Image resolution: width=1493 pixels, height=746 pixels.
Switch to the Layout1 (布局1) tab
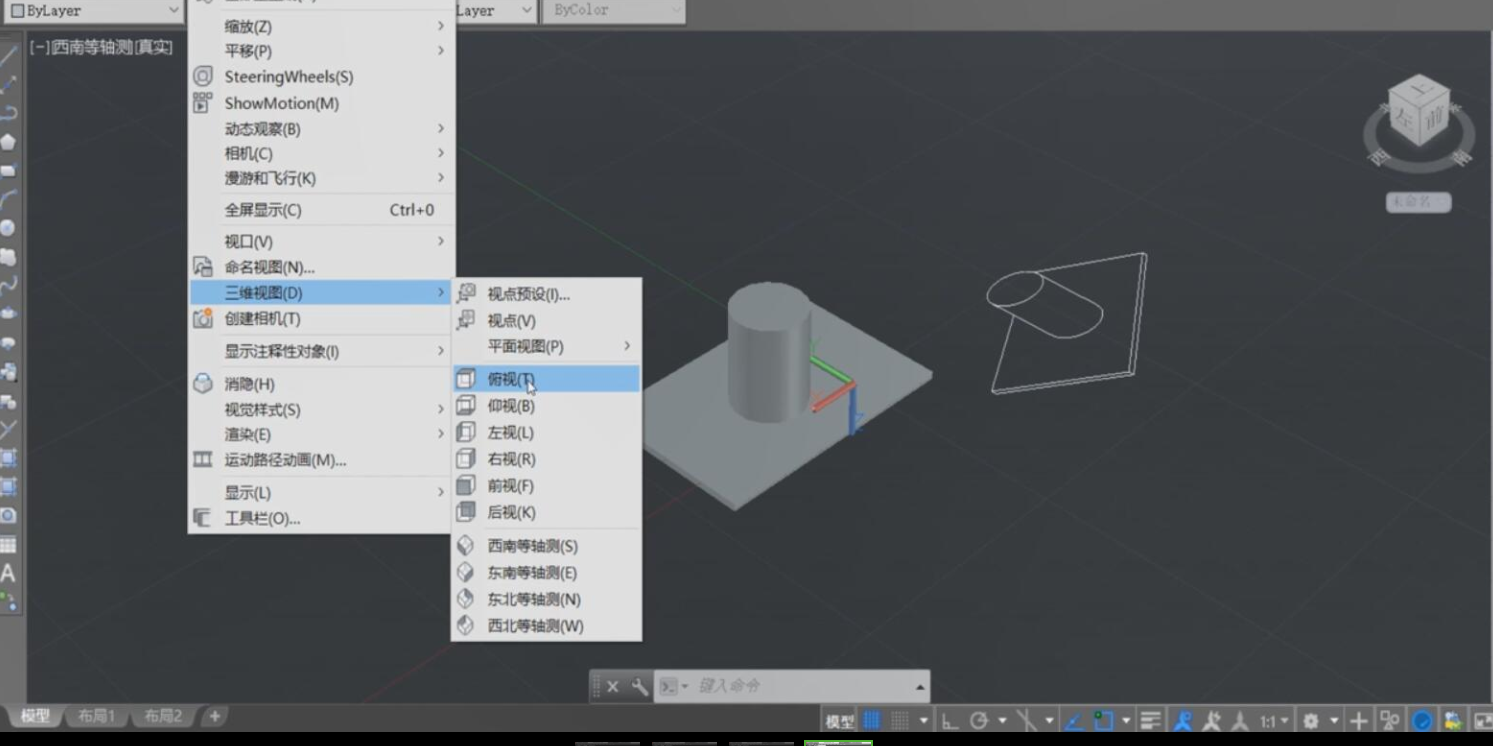point(97,716)
